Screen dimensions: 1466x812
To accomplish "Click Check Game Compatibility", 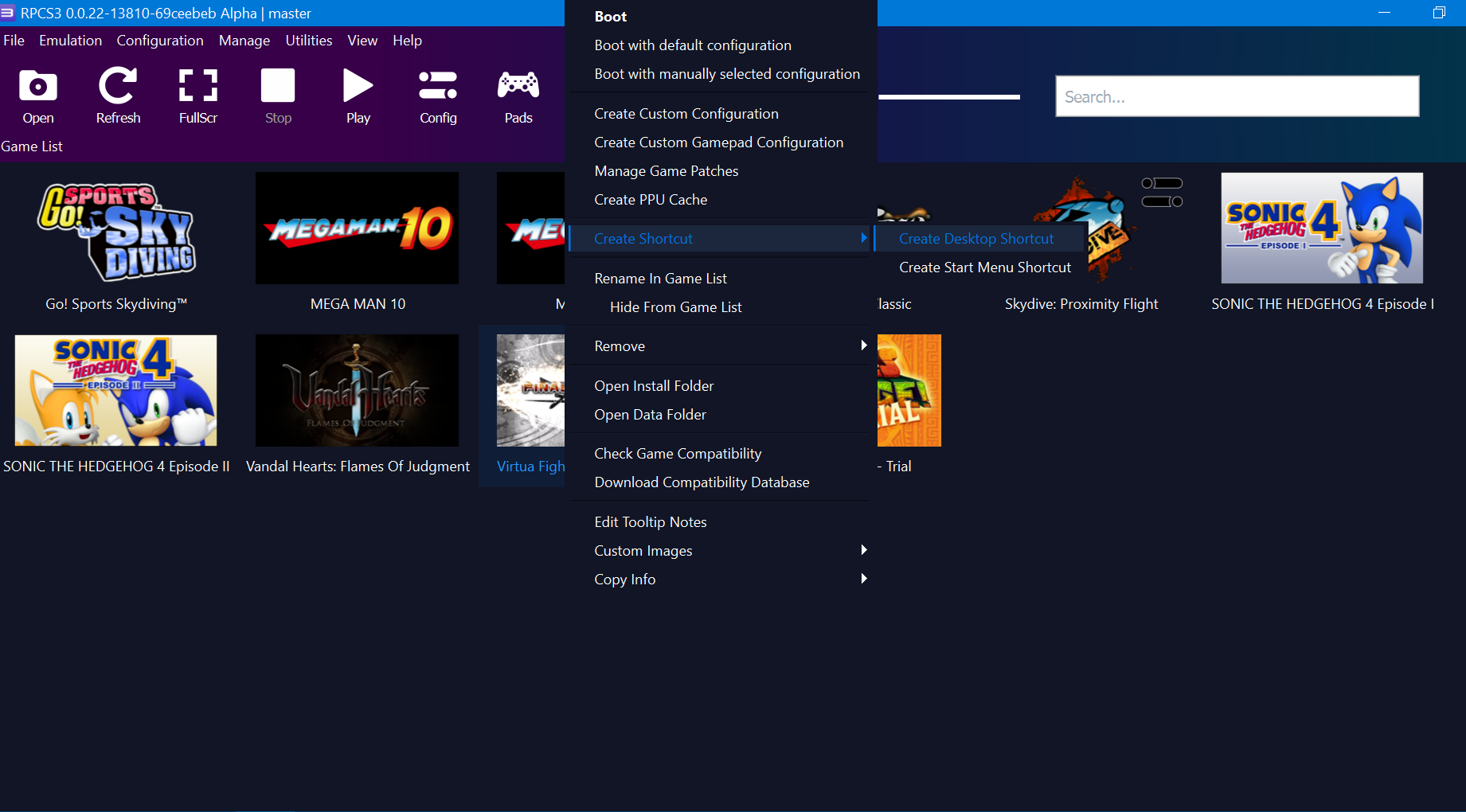I will point(678,453).
